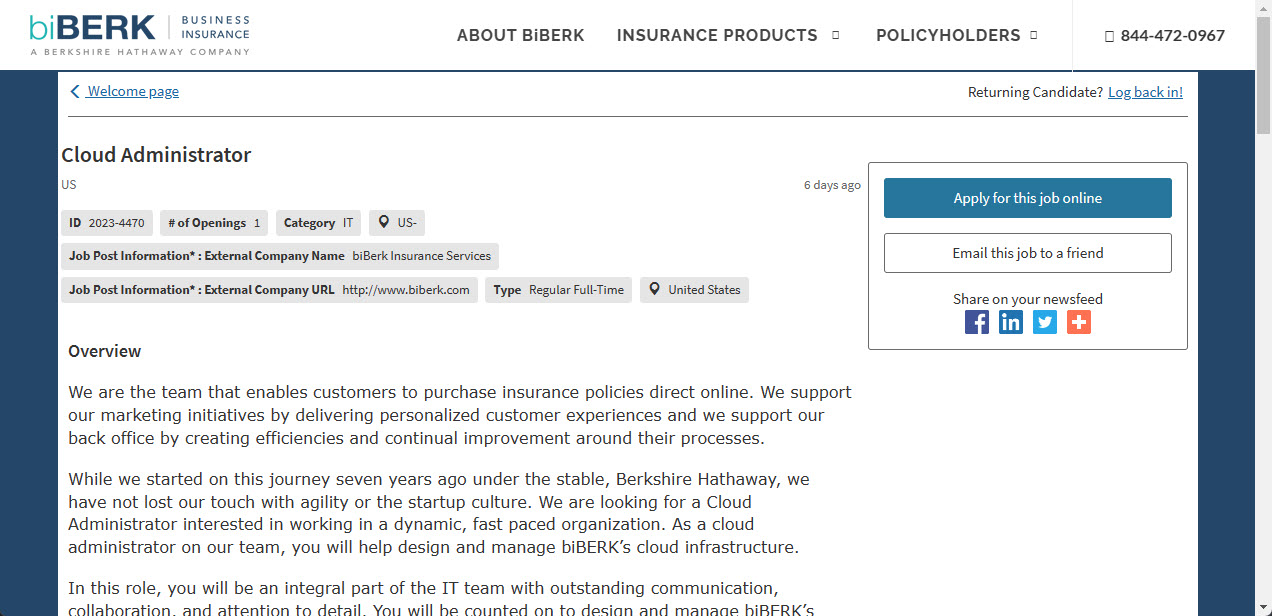This screenshot has width=1272, height=616.
Task: Open the About biBERK menu item
Action: [521, 35]
